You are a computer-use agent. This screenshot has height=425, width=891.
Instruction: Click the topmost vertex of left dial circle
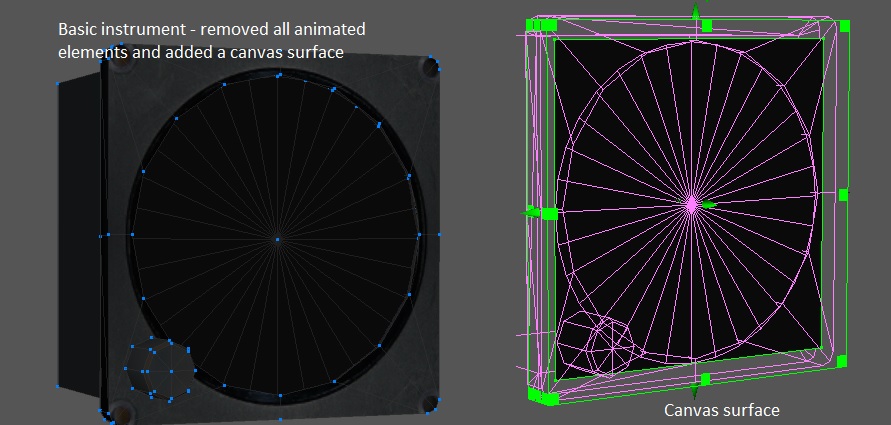[x=279, y=74]
